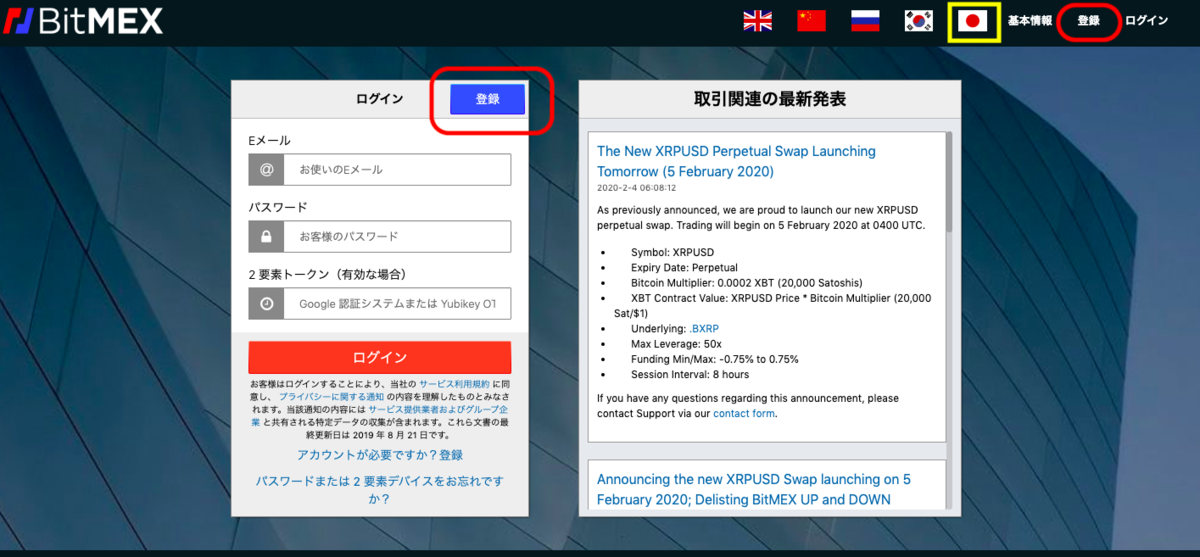Choose the South Korean flag language
Image resolution: width=1200 pixels, height=557 pixels.
point(919,21)
